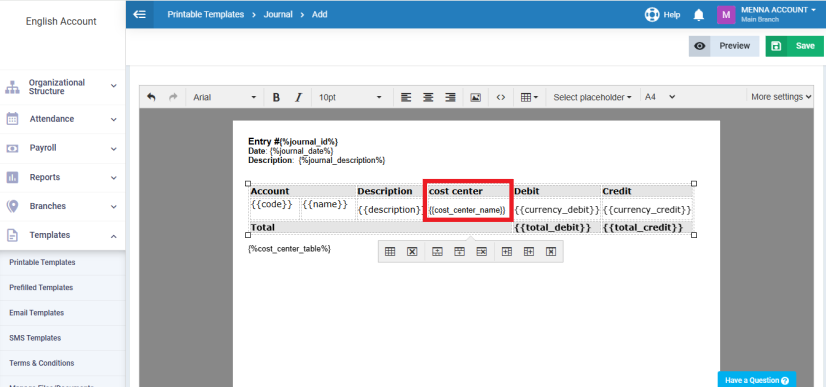Open the 10pt font size dropdown
The image size is (826, 387).
pyautogui.click(x=350, y=97)
